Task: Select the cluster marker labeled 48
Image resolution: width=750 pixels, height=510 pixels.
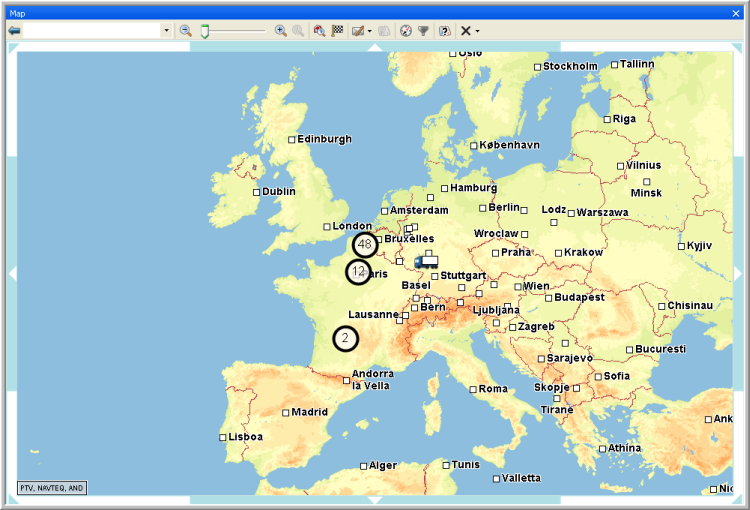Action: click(364, 244)
